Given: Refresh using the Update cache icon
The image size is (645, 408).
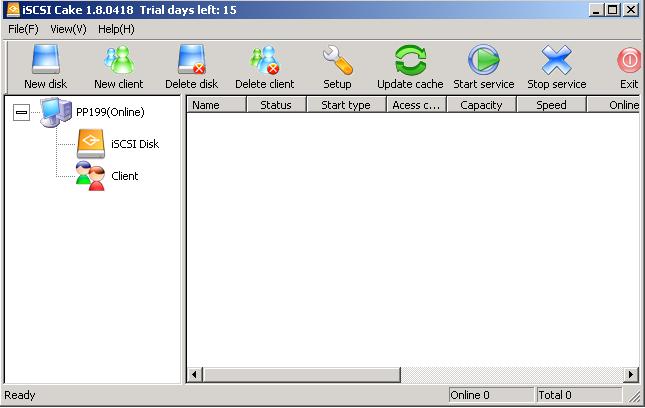Looking at the screenshot, I should click(410, 60).
